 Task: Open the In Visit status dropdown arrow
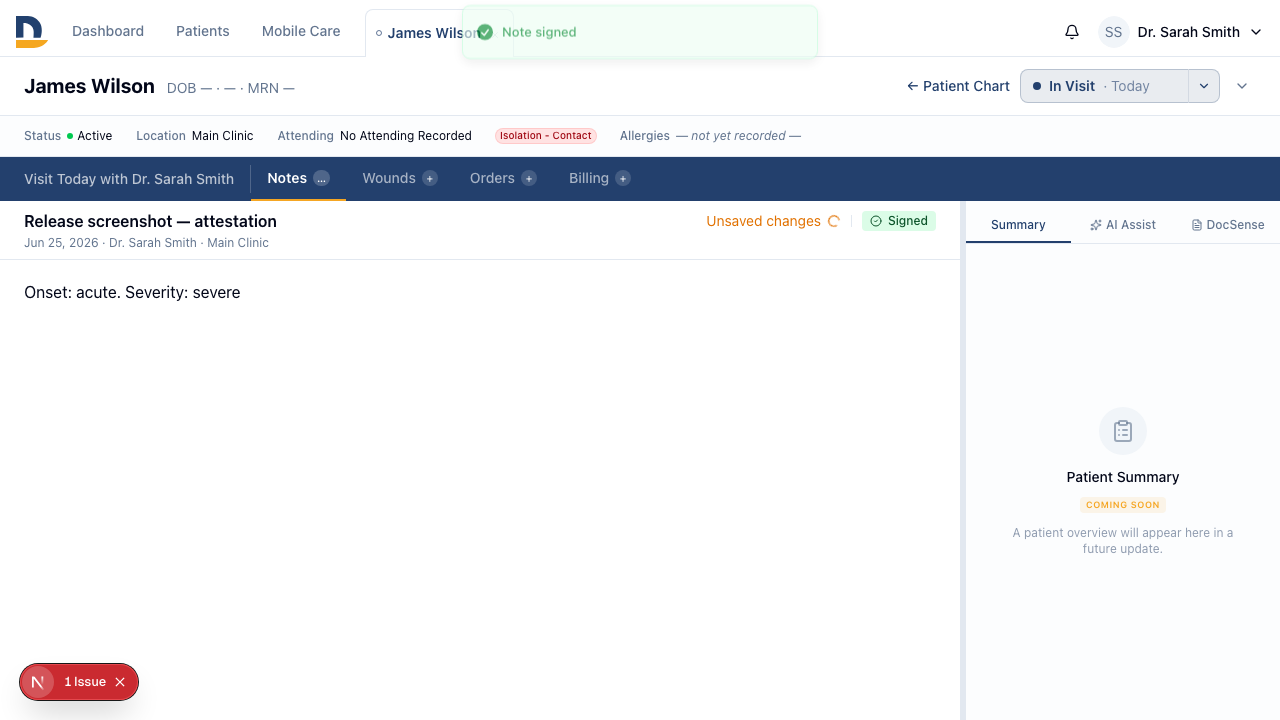pos(1204,86)
